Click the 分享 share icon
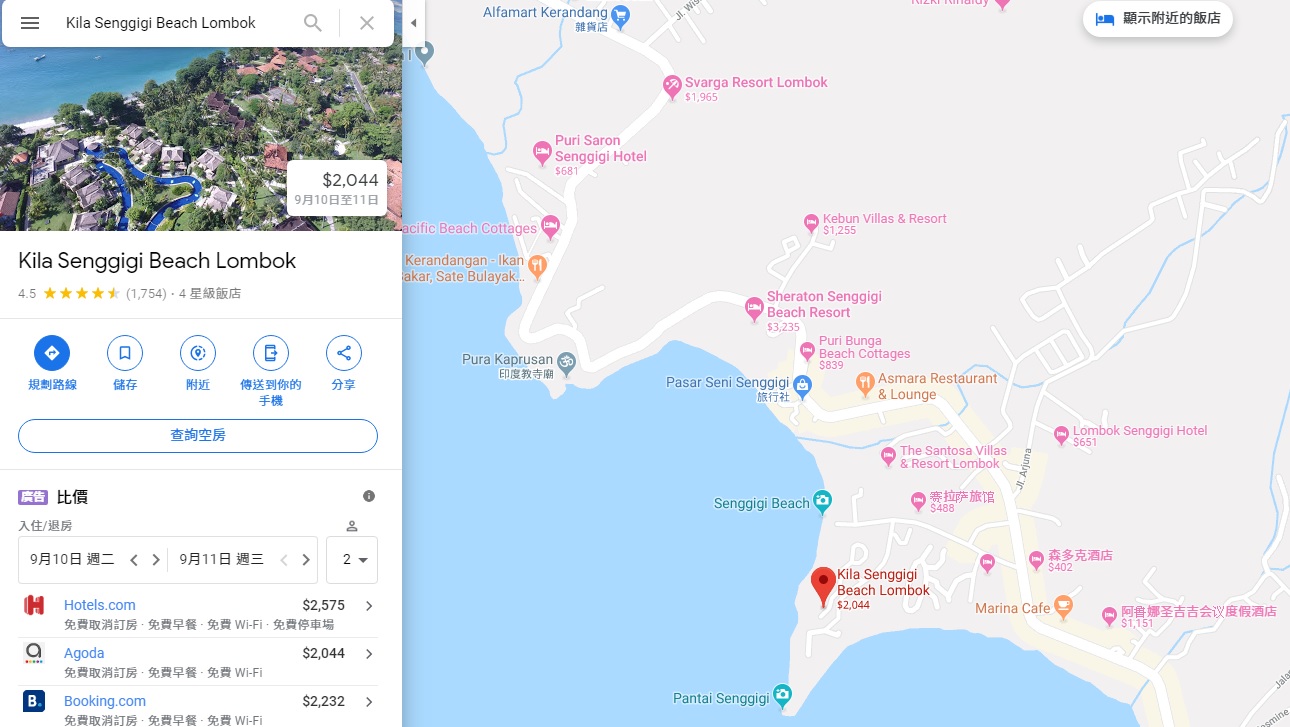This screenshot has height=727, width=1290. pyautogui.click(x=344, y=353)
